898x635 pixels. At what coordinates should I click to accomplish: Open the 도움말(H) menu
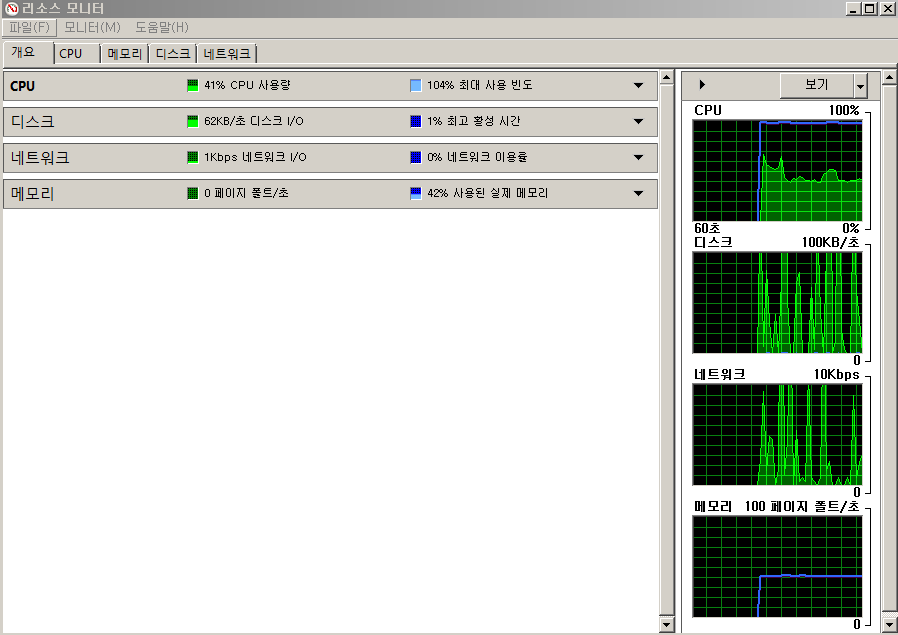(x=162, y=27)
